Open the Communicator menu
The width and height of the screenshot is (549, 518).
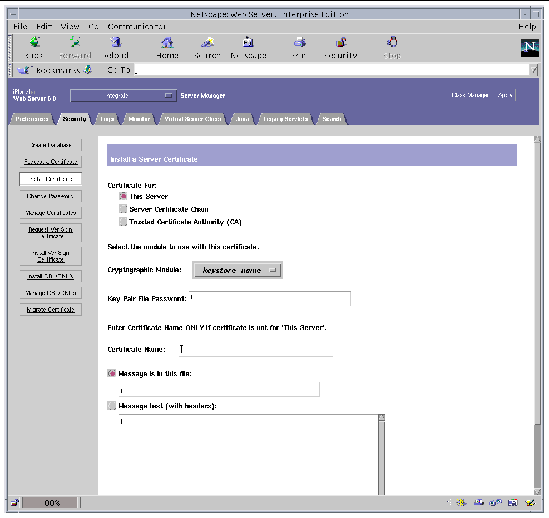pos(136,26)
